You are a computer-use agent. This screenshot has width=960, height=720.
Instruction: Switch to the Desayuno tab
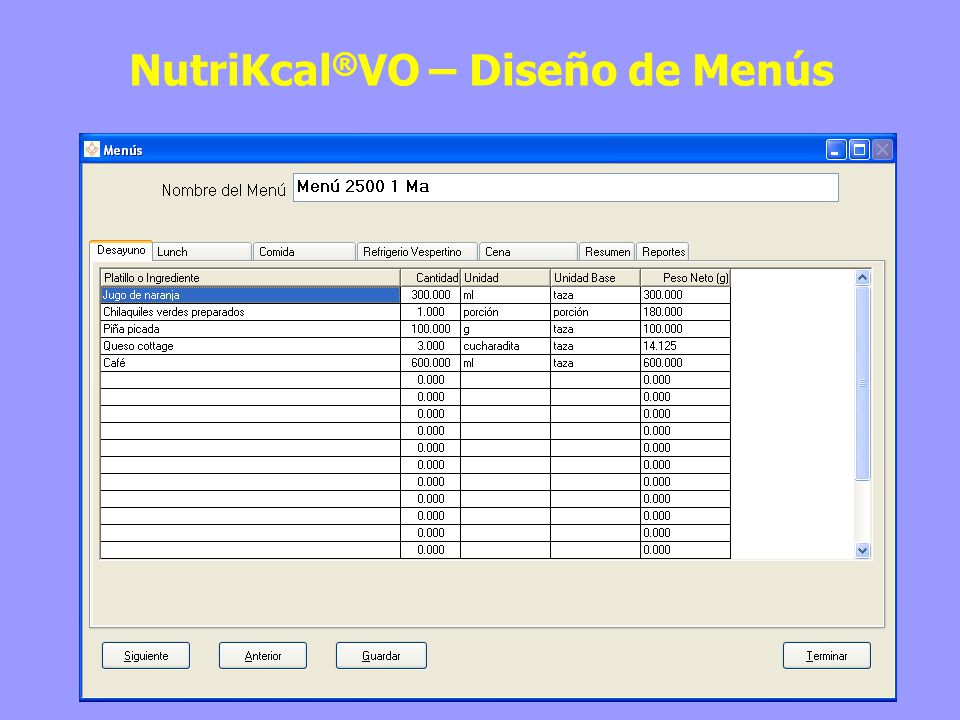pyautogui.click(x=121, y=250)
